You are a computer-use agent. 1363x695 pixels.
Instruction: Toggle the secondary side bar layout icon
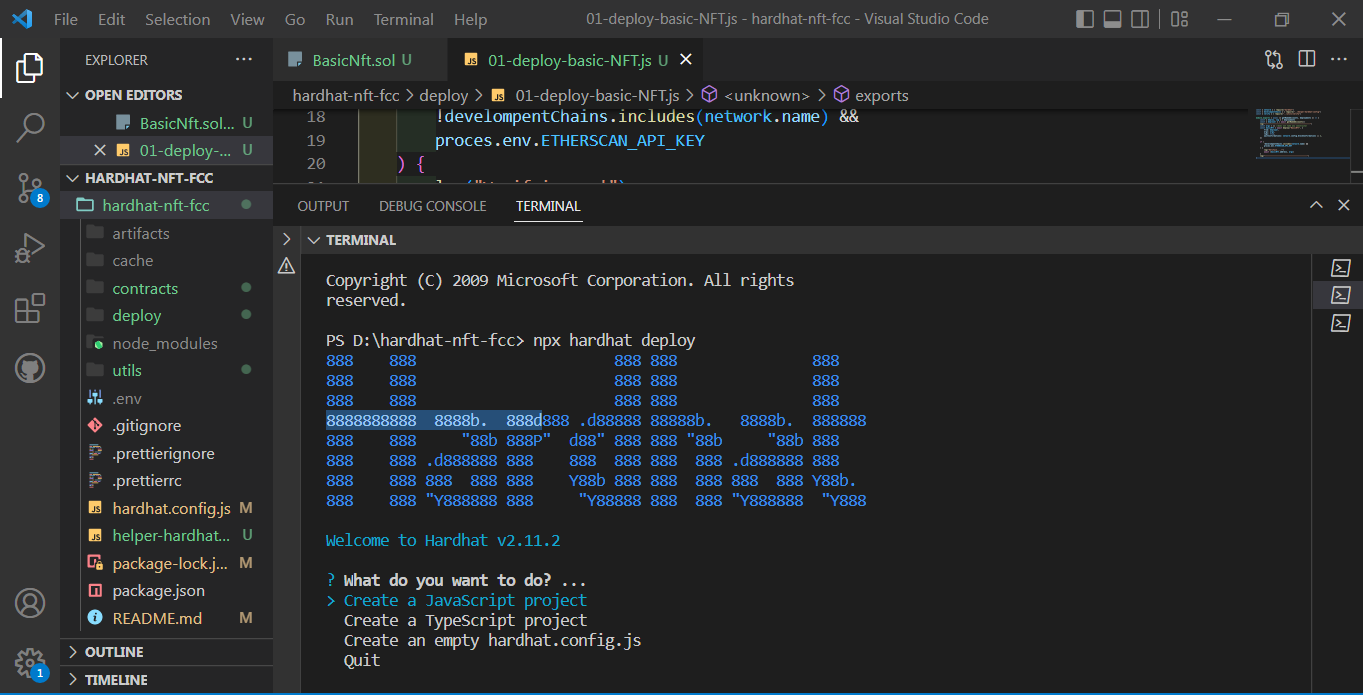click(x=1139, y=19)
